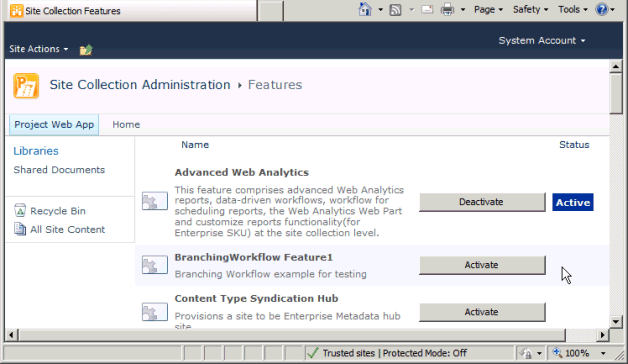Click the zoom magnifier icon
Image resolution: width=628 pixels, height=364 pixels.
[x=557, y=353]
